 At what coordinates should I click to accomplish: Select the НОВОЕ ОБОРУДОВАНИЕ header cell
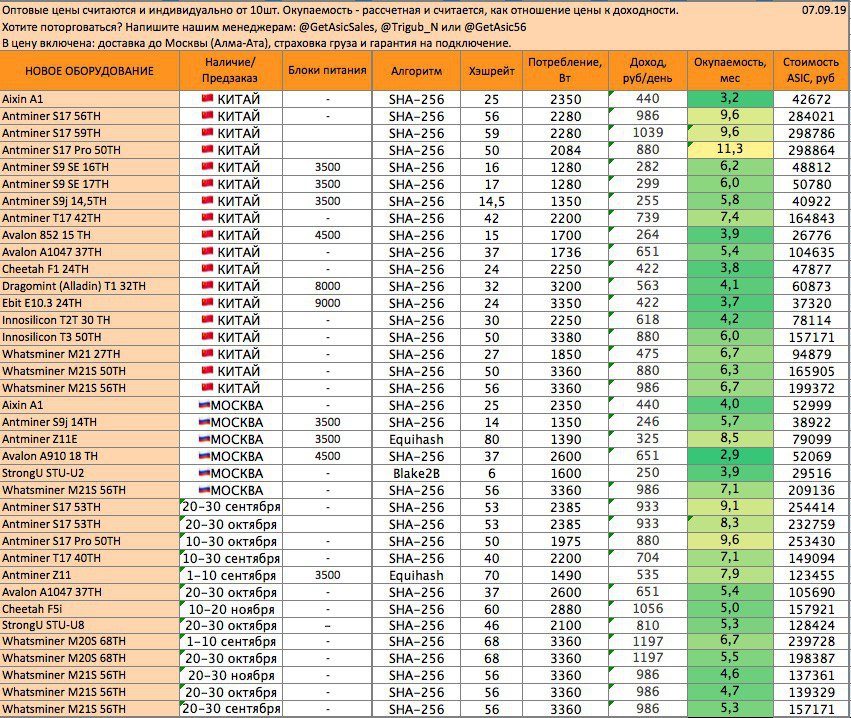click(x=90, y=71)
